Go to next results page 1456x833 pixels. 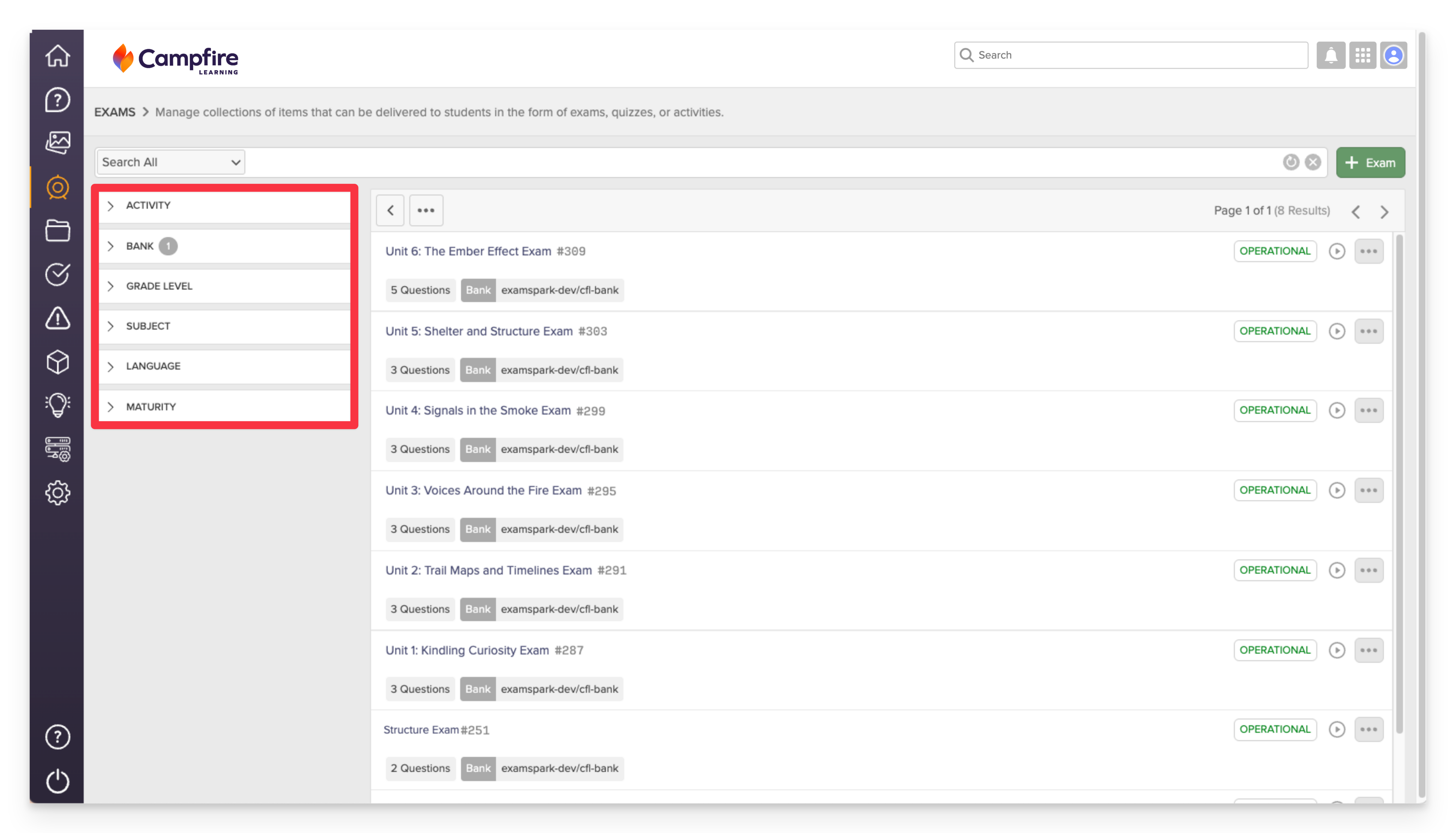point(1385,212)
